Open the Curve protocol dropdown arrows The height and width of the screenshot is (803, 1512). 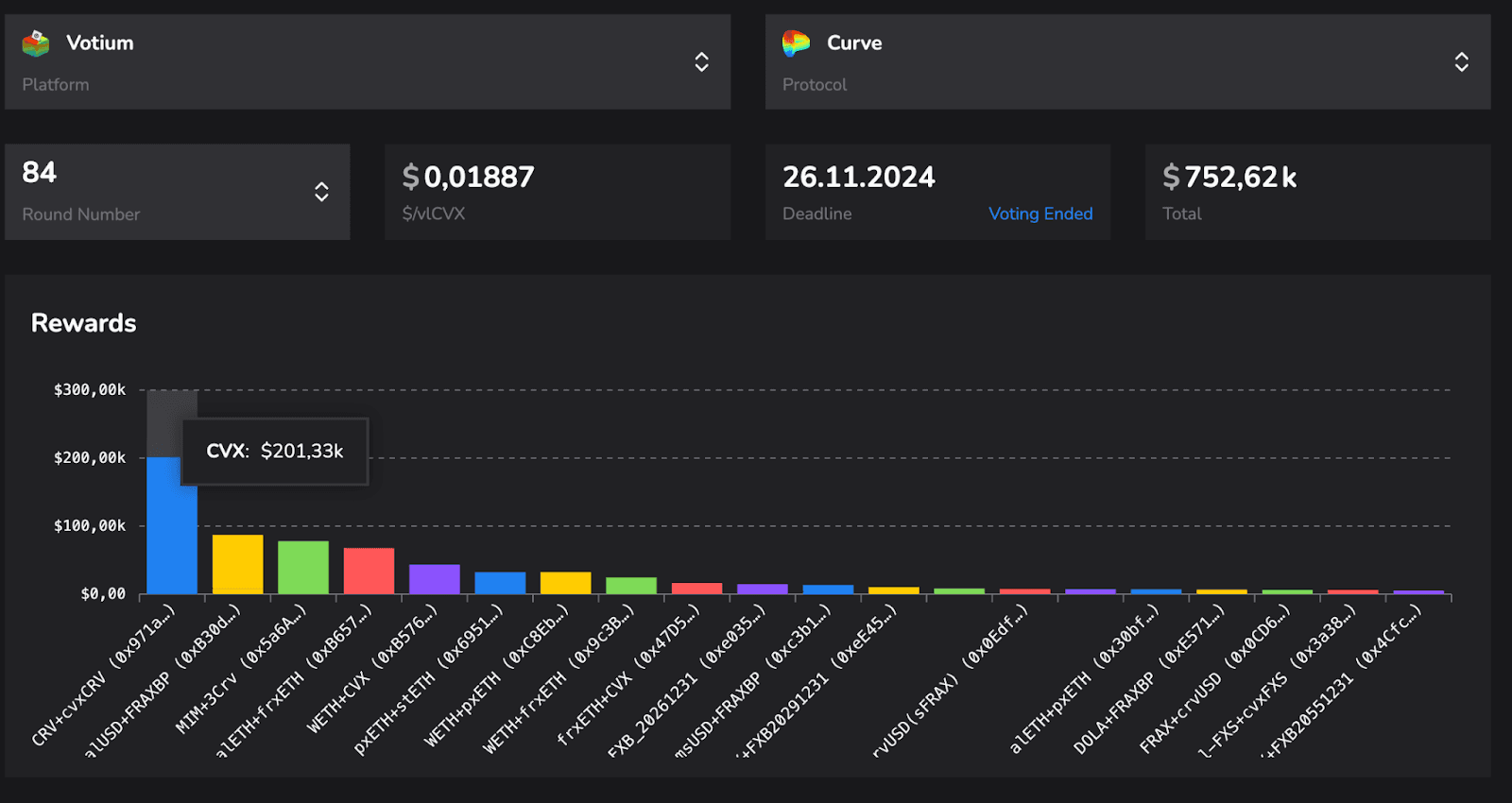pyautogui.click(x=1461, y=62)
